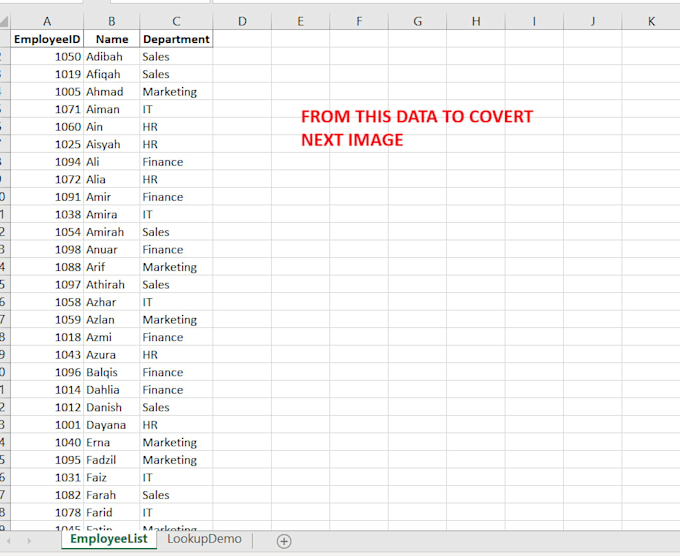680x556 pixels.
Task: Select column I header
Action: [x=534, y=21]
